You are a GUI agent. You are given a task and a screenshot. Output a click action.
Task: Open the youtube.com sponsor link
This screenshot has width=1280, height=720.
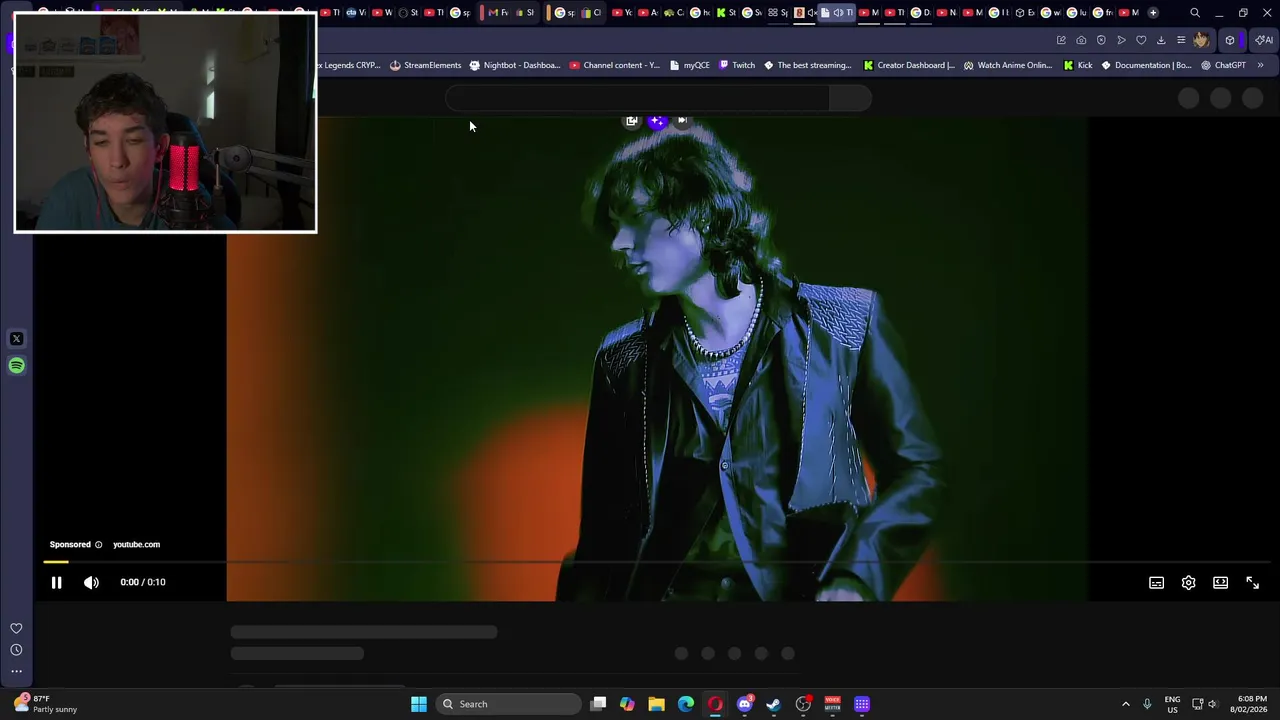[136, 544]
